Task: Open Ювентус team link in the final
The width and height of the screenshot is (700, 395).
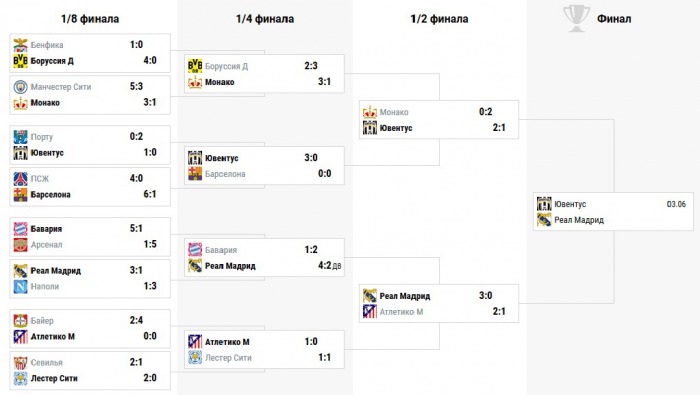Action: (570, 204)
